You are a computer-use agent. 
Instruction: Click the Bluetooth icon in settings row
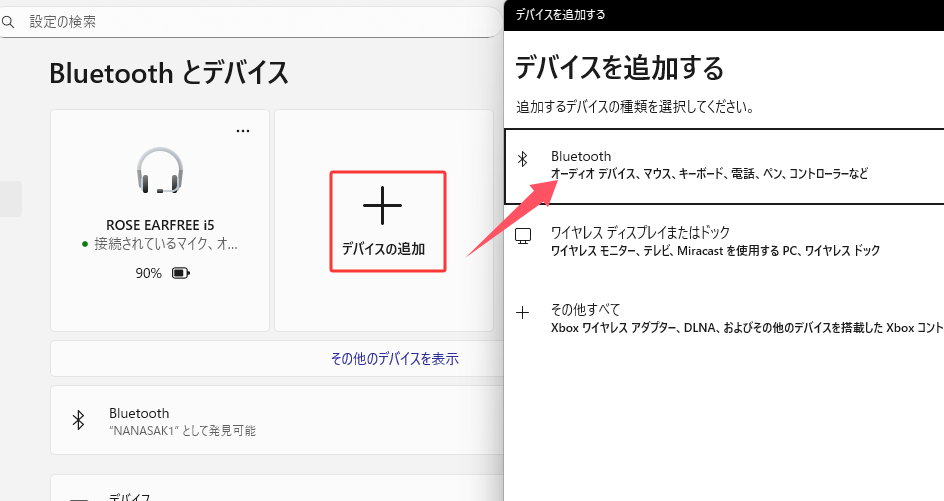coord(78,420)
